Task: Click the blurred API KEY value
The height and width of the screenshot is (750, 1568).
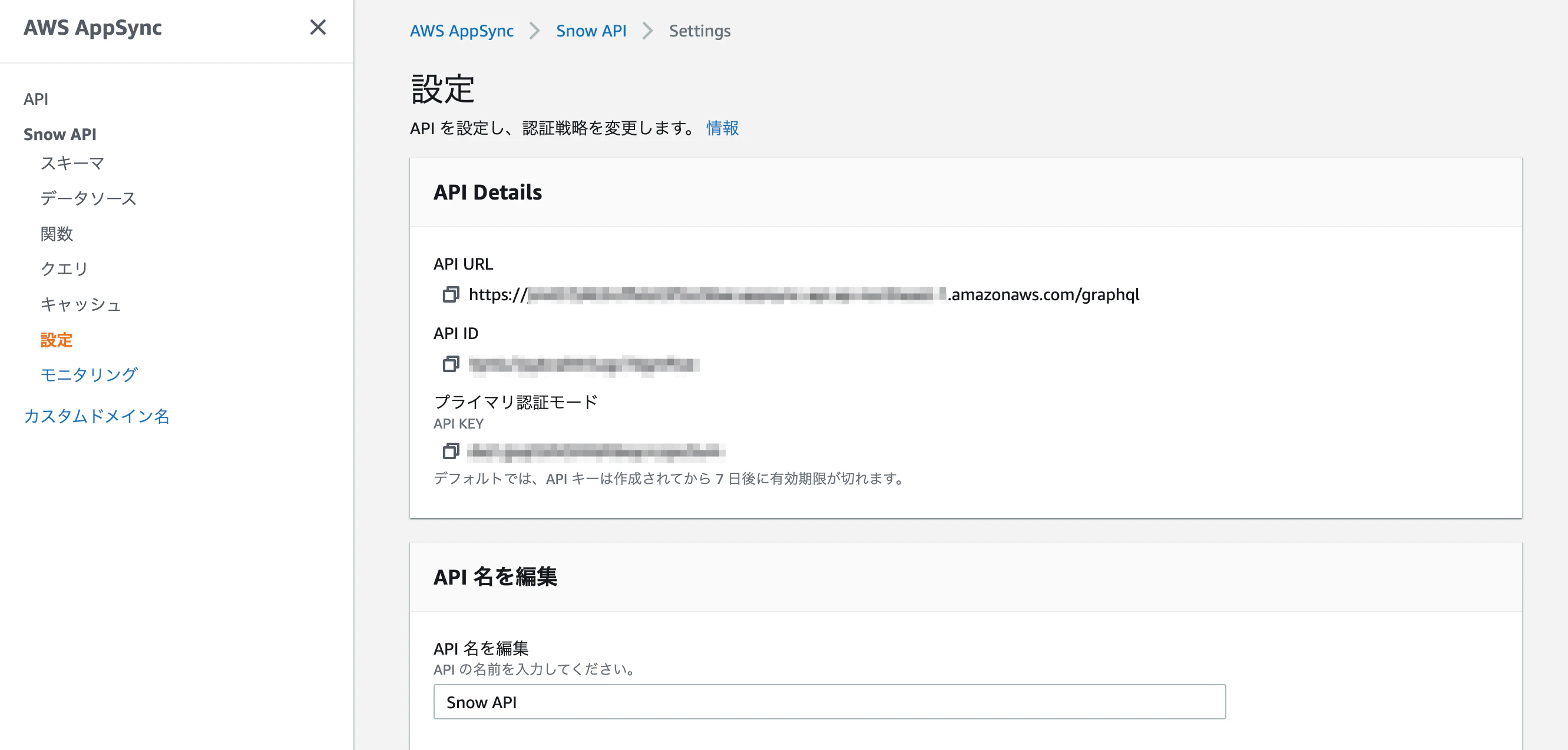Action: click(596, 452)
